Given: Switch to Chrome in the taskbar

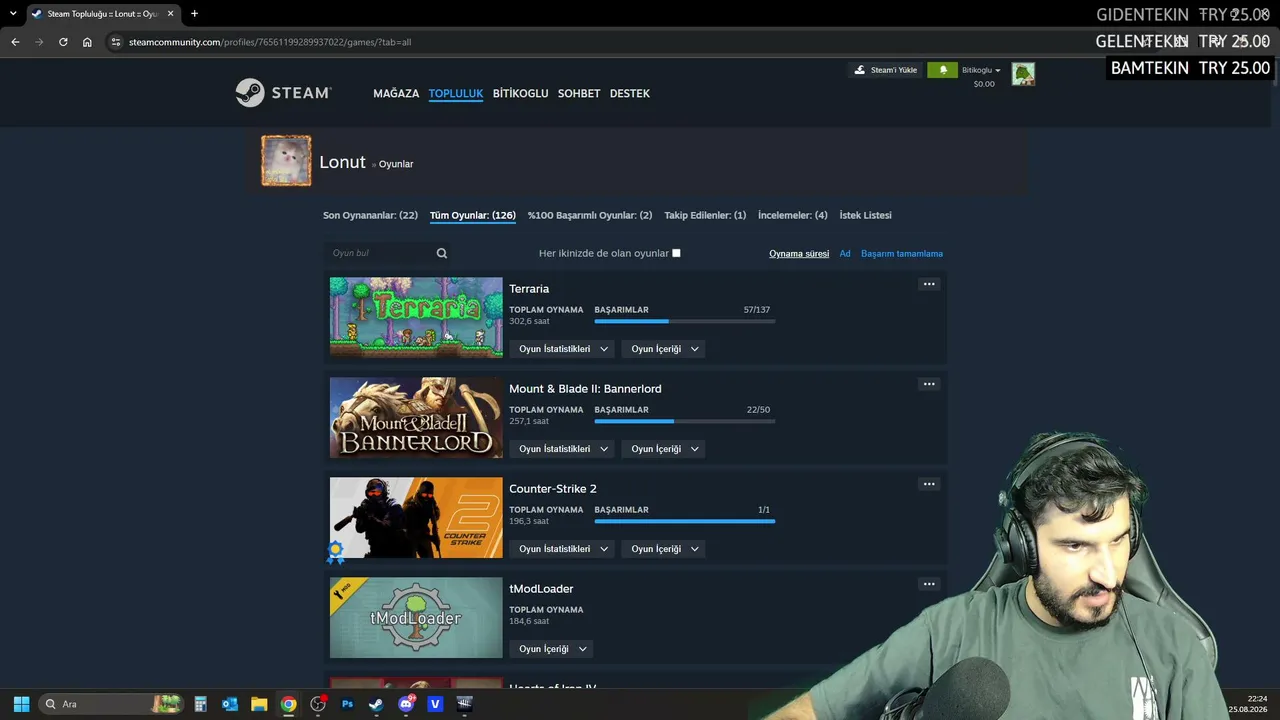Looking at the screenshot, I should pyautogui.click(x=288, y=704).
